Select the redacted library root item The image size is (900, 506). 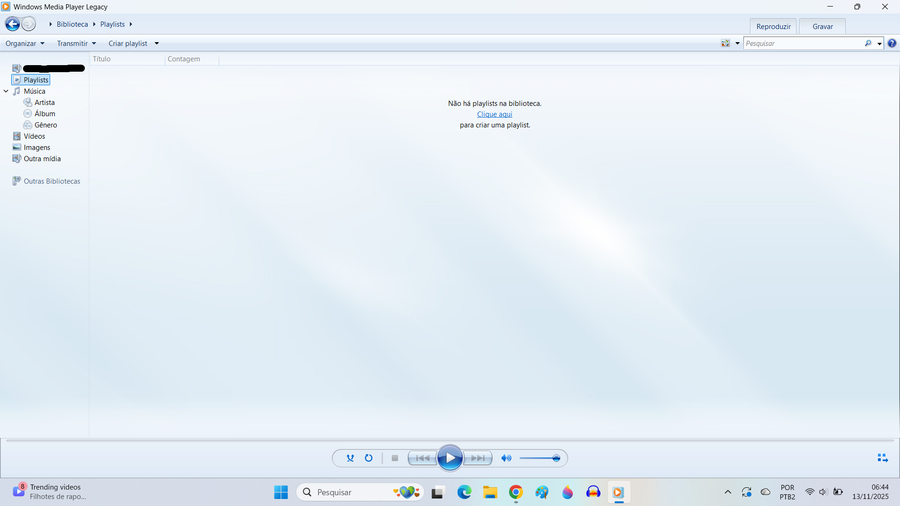click(49, 68)
